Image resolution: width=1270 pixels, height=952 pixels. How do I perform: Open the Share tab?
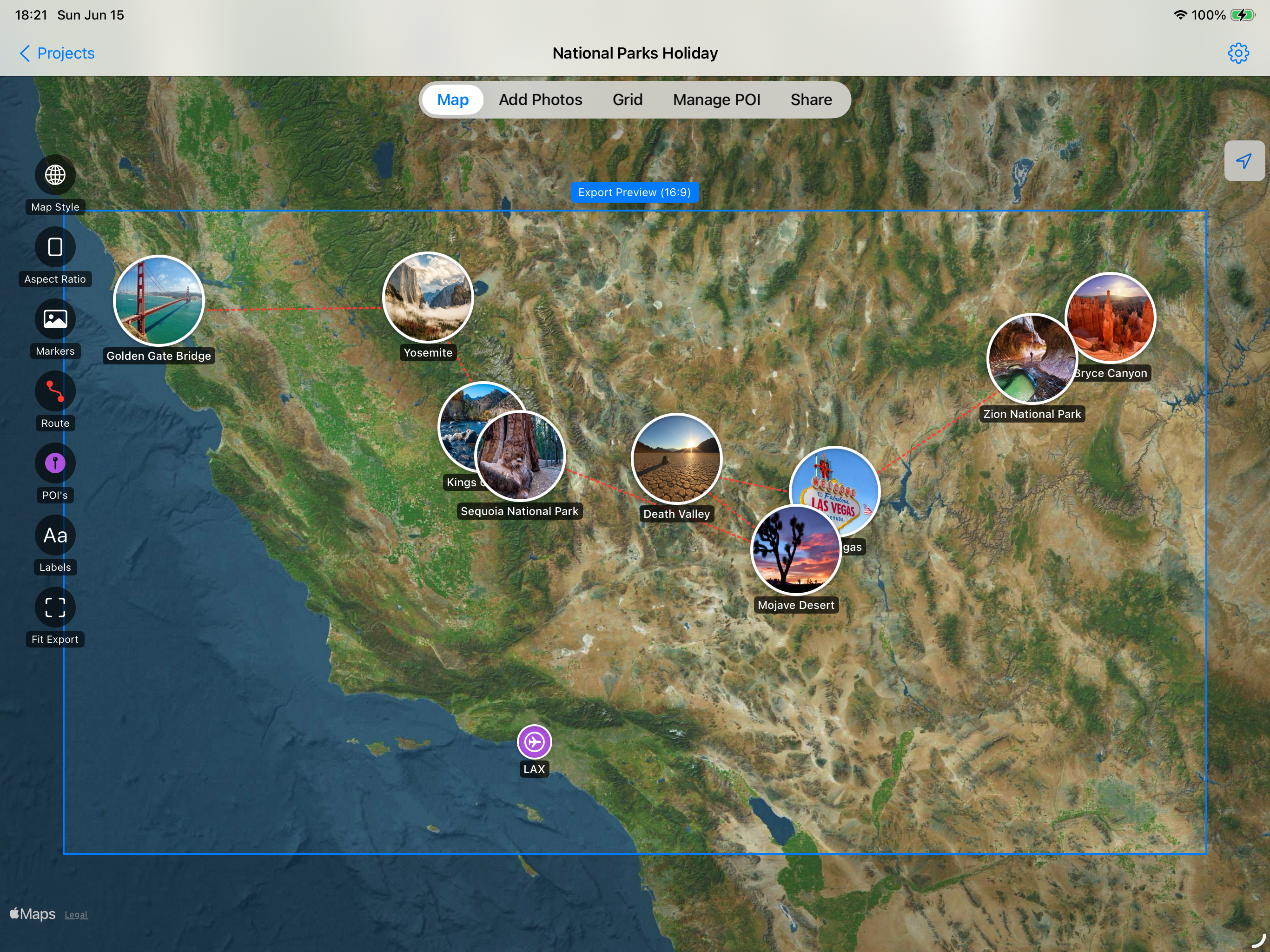pos(811,99)
